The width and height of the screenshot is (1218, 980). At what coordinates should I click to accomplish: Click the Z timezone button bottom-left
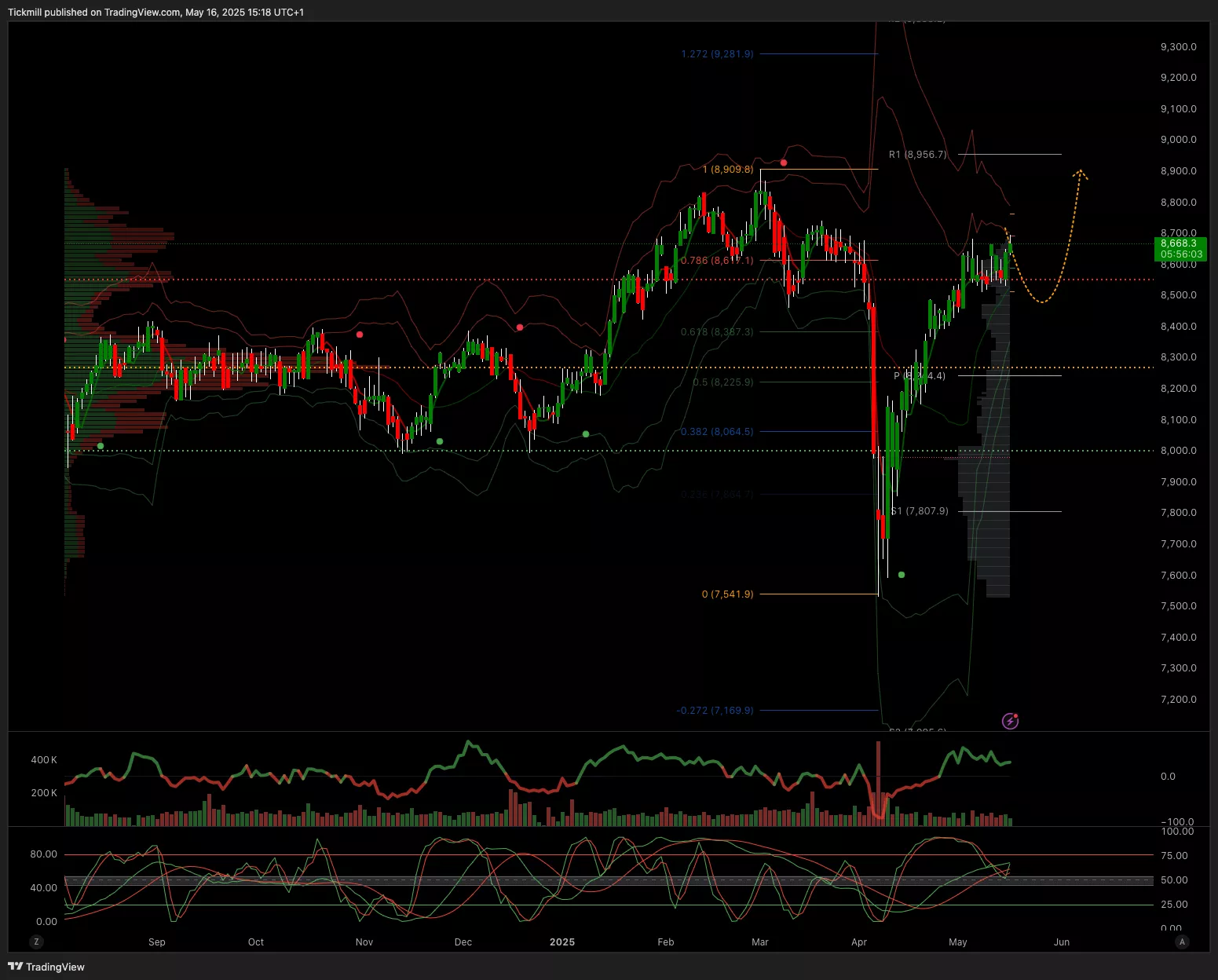point(36,942)
